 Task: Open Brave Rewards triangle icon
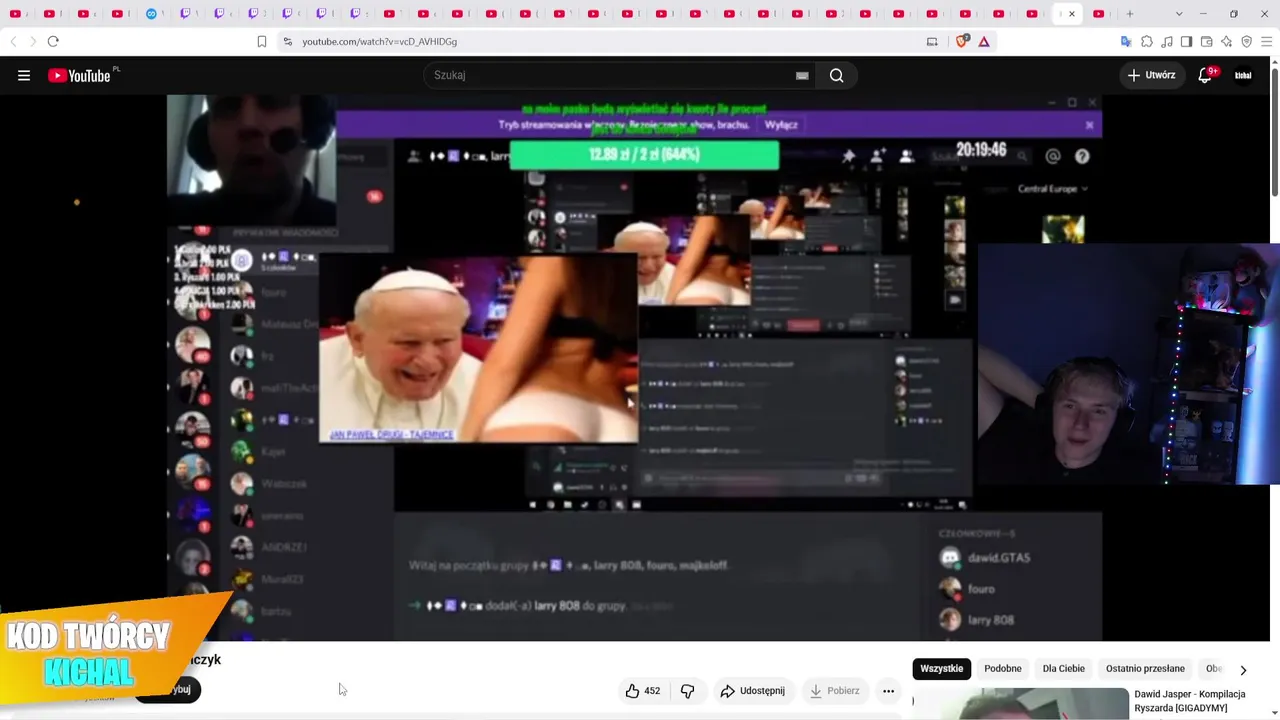click(984, 41)
